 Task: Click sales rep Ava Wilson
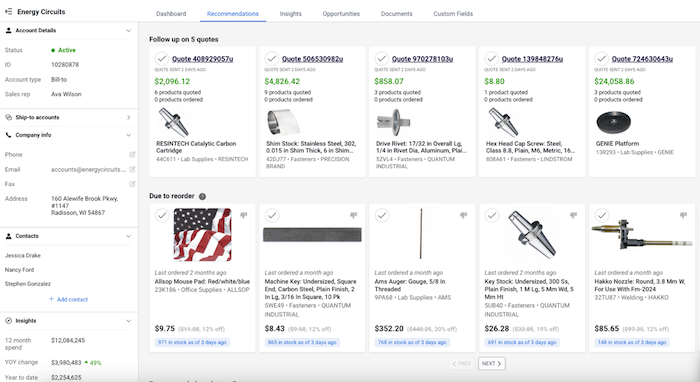(x=66, y=94)
